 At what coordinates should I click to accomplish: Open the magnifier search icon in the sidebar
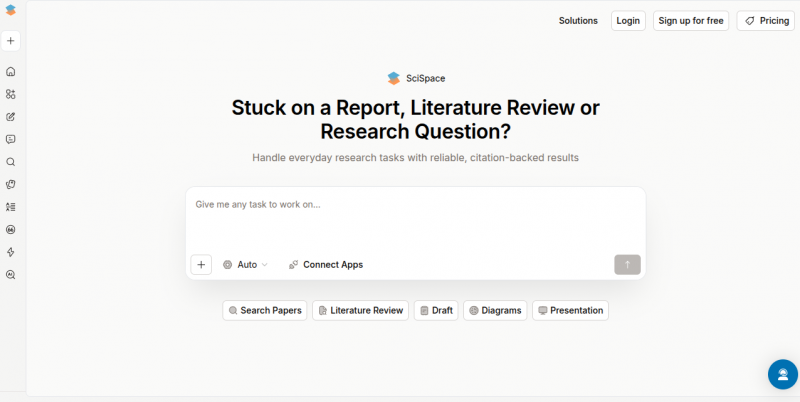coord(10,162)
